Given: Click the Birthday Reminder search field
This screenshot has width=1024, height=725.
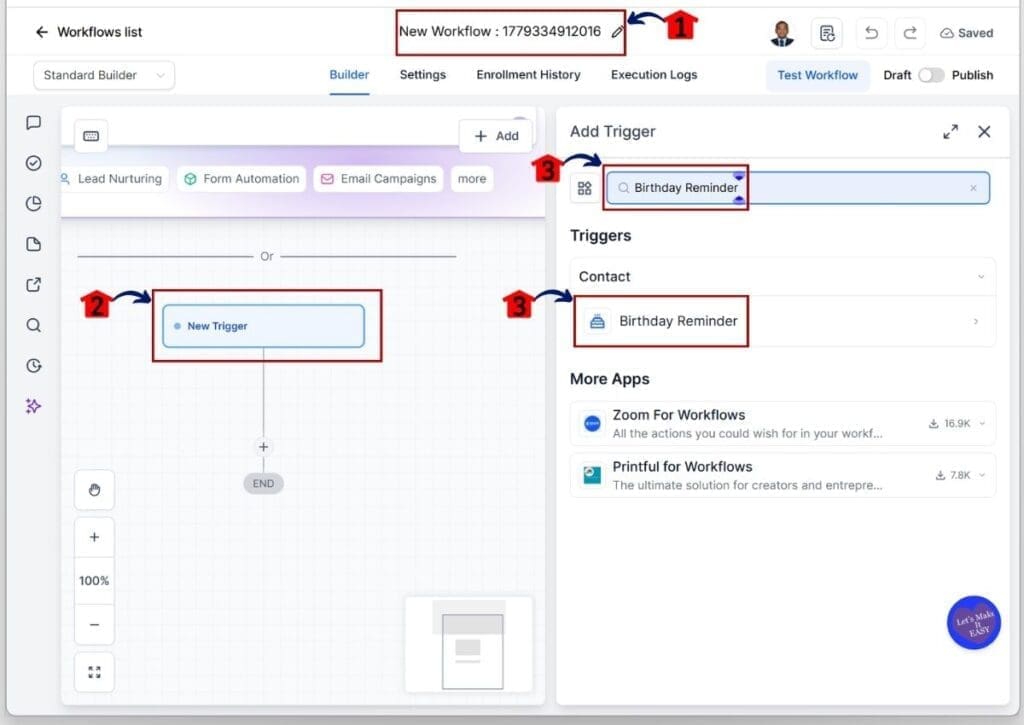Looking at the screenshot, I should click(x=797, y=188).
